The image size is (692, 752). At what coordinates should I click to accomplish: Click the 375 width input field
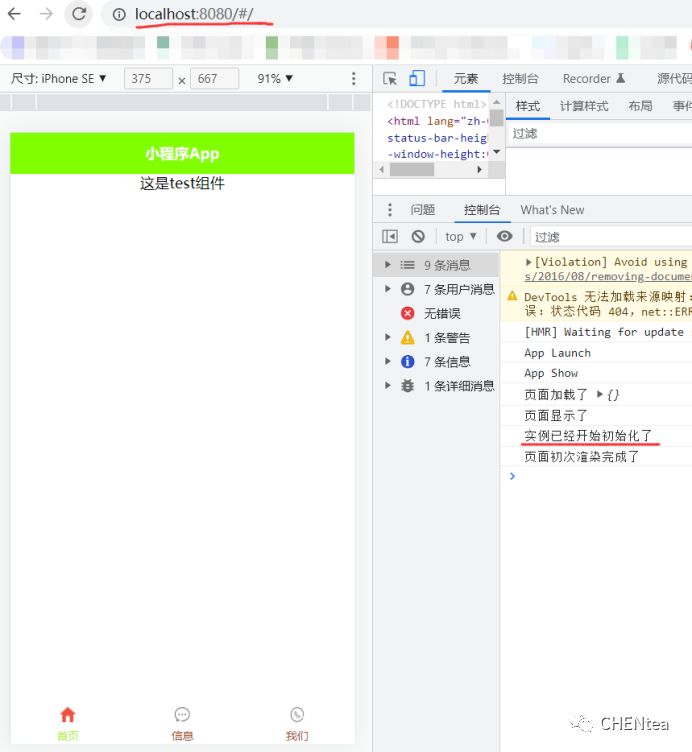(x=148, y=79)
